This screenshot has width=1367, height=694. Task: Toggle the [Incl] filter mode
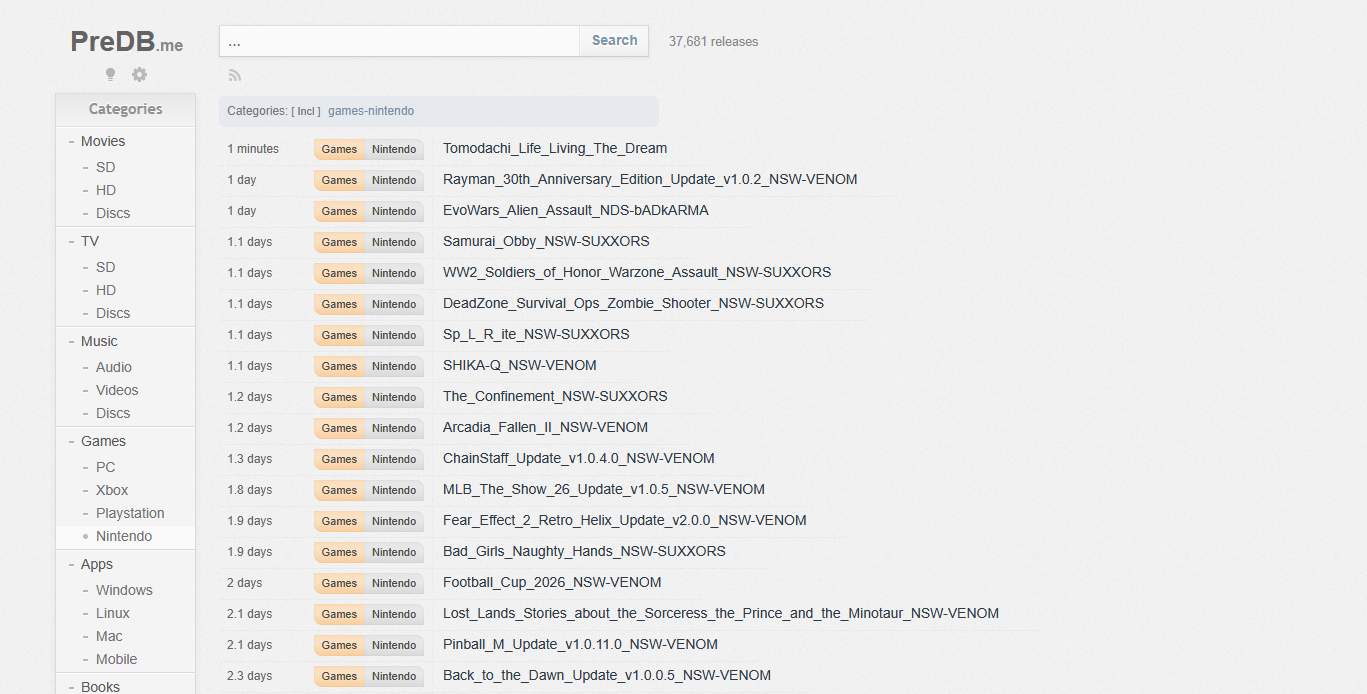click(x=306, y=111)
